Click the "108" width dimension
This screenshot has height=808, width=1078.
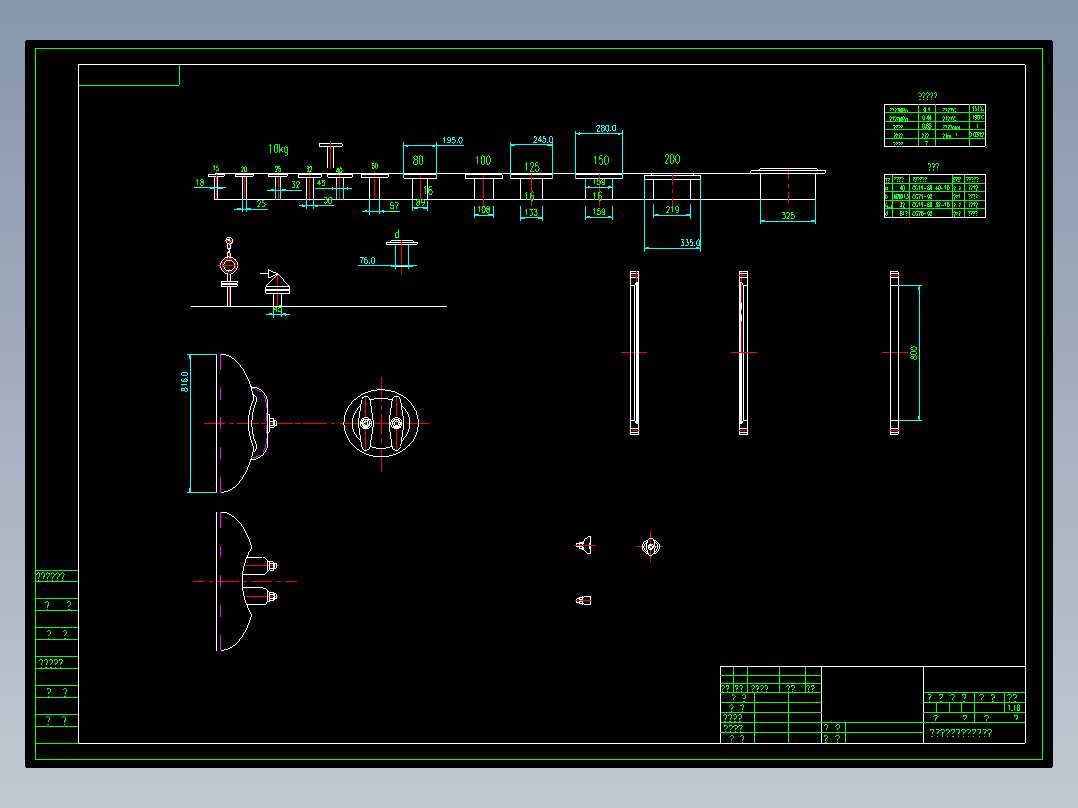pyautogui.click(x=483, y=210)
